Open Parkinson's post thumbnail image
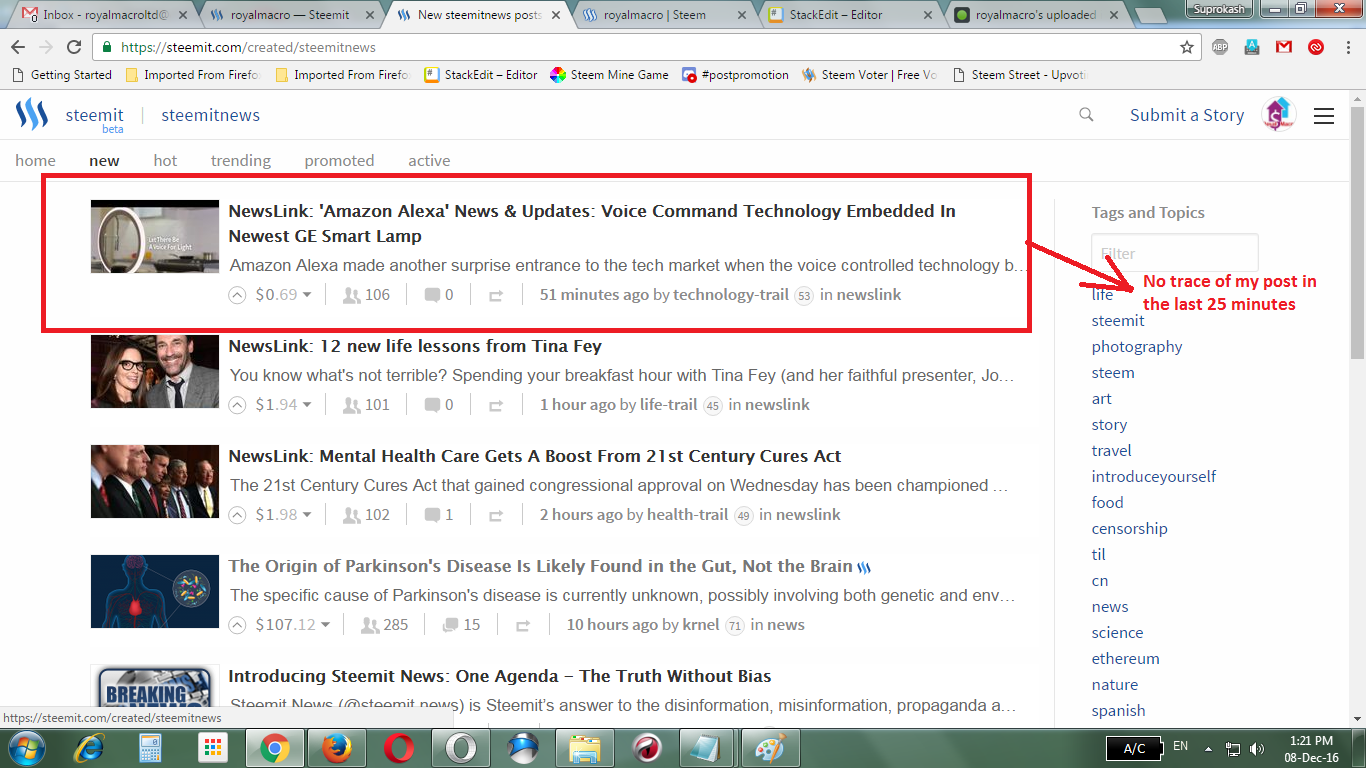 pyautogui.click(x=155, y=592)
